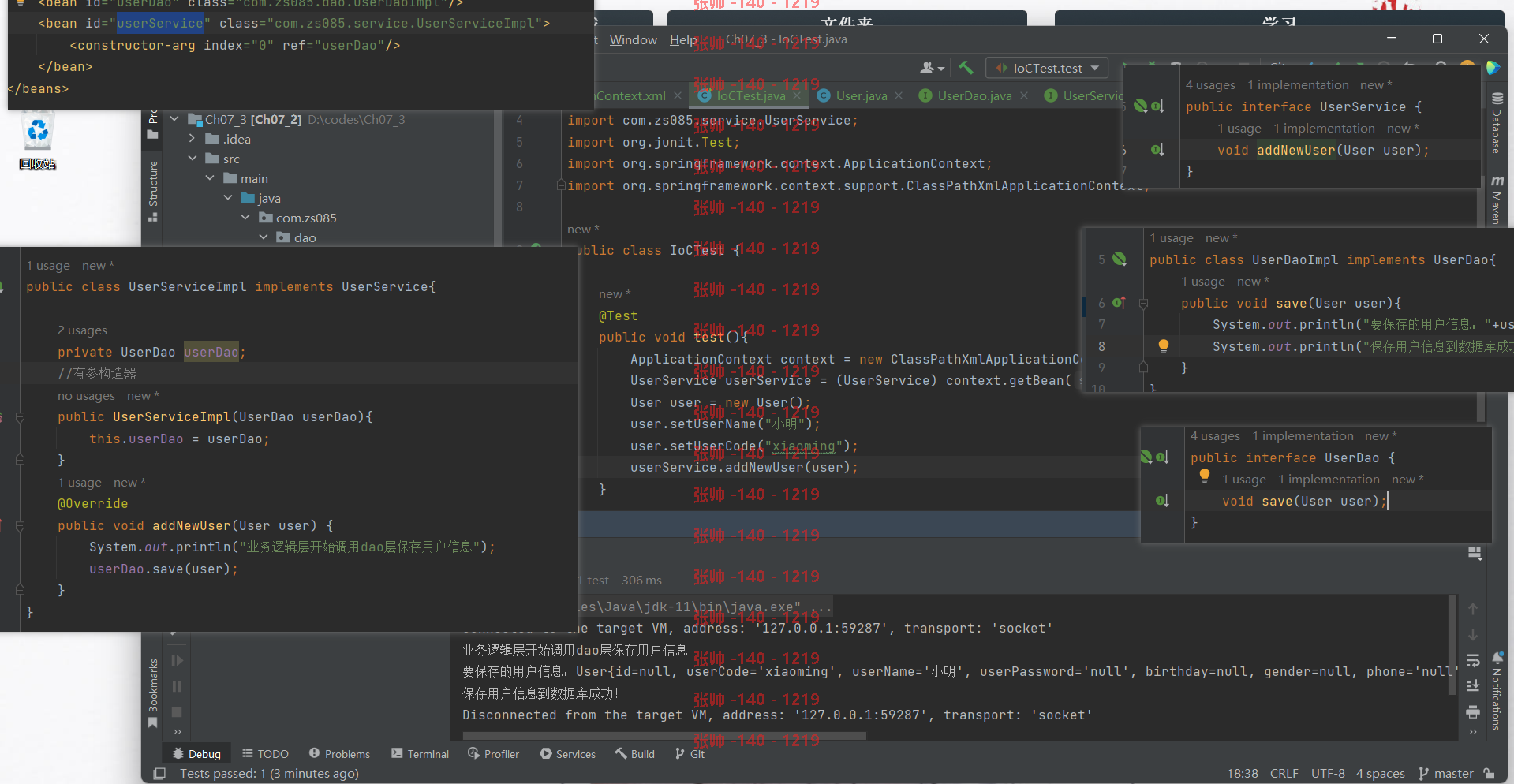Image resolution: width=1514 pixels, height=784 pixels.
Task: Click the Stop debug icon
Action: click(177, 712)
